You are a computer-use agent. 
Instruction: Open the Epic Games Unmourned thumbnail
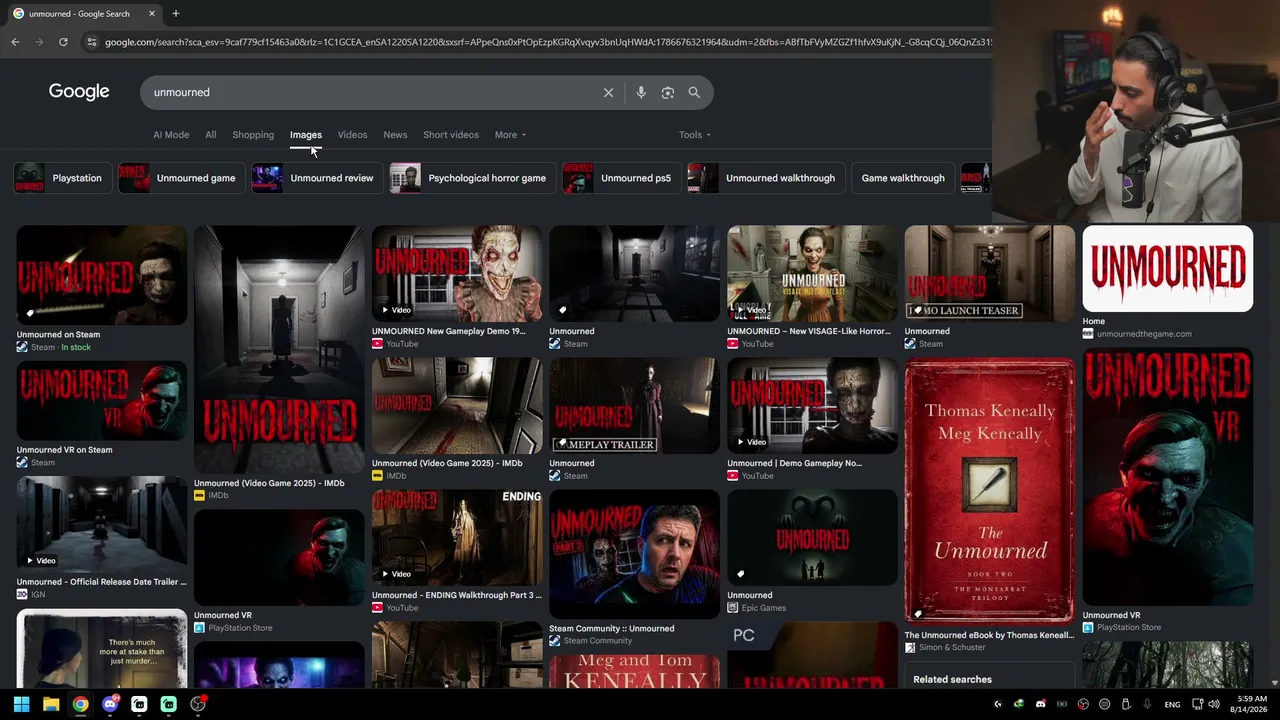pos(812,537)
